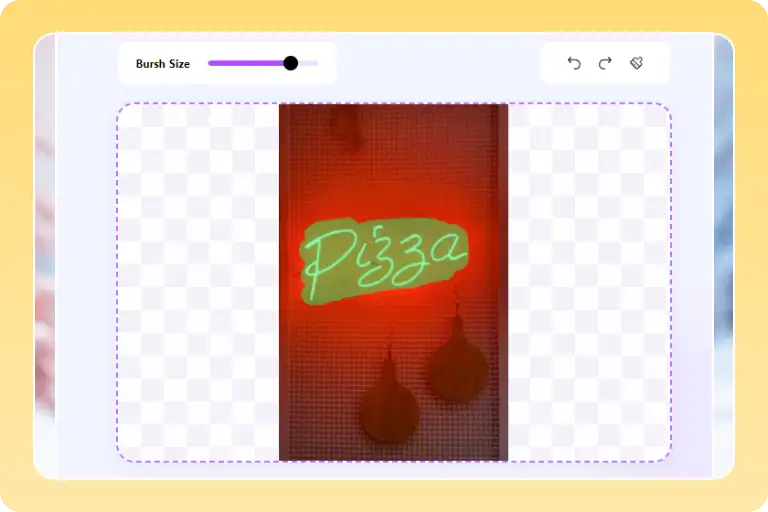768x512 pixels.
Task: Click the Undo arrow icon
Action: click(574, 63)
